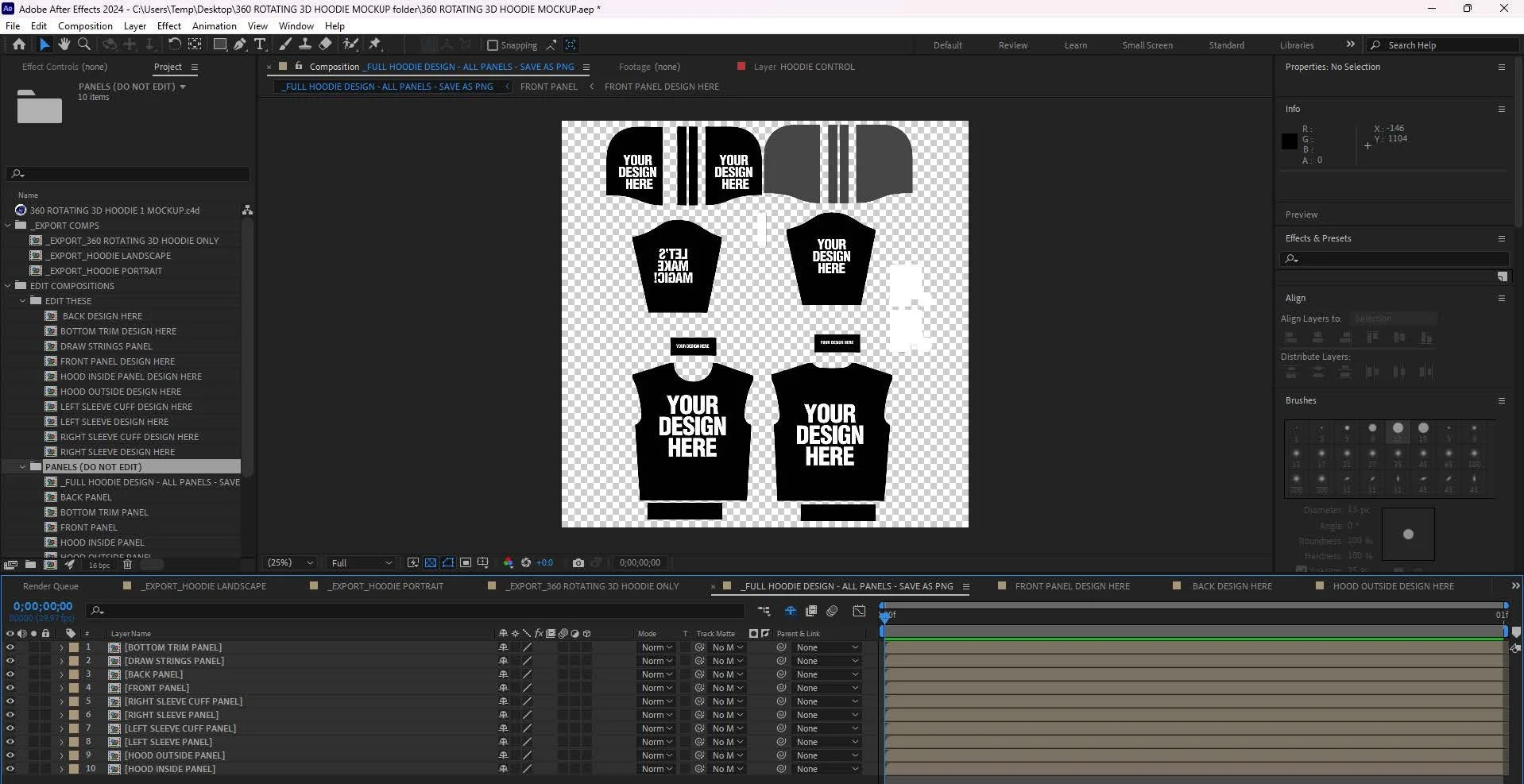Open the magnification (25%) dropdown
This screenshot has width=1524, height=784.
pos(290,563)
